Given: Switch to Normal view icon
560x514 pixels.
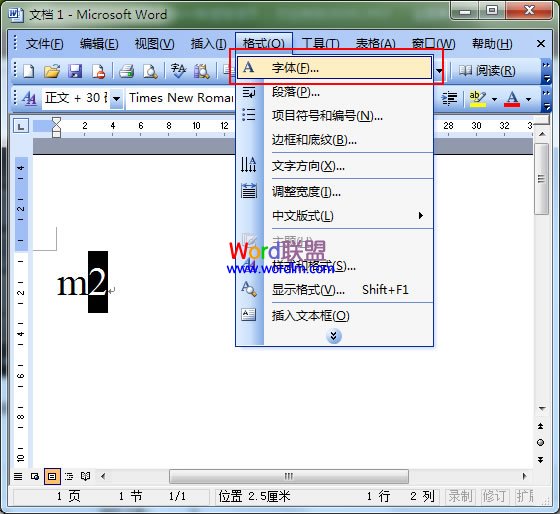Looking at the screenshot, I should pos(18,476).
